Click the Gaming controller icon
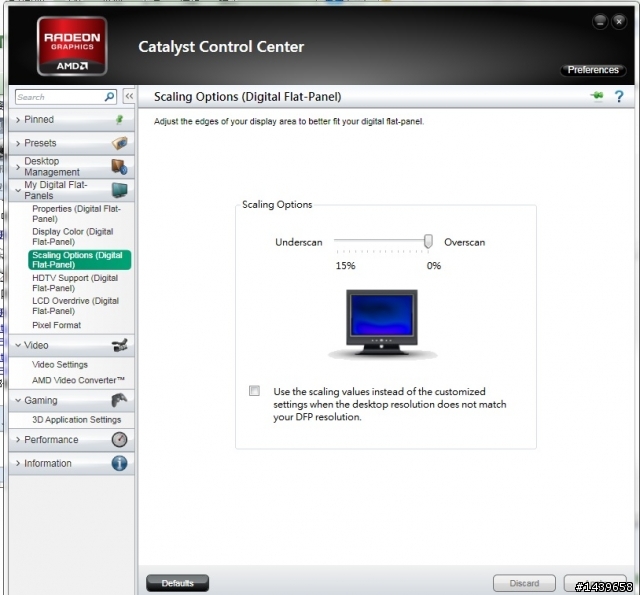The height and width of the screenshot is (595, 640). [120, 400]
